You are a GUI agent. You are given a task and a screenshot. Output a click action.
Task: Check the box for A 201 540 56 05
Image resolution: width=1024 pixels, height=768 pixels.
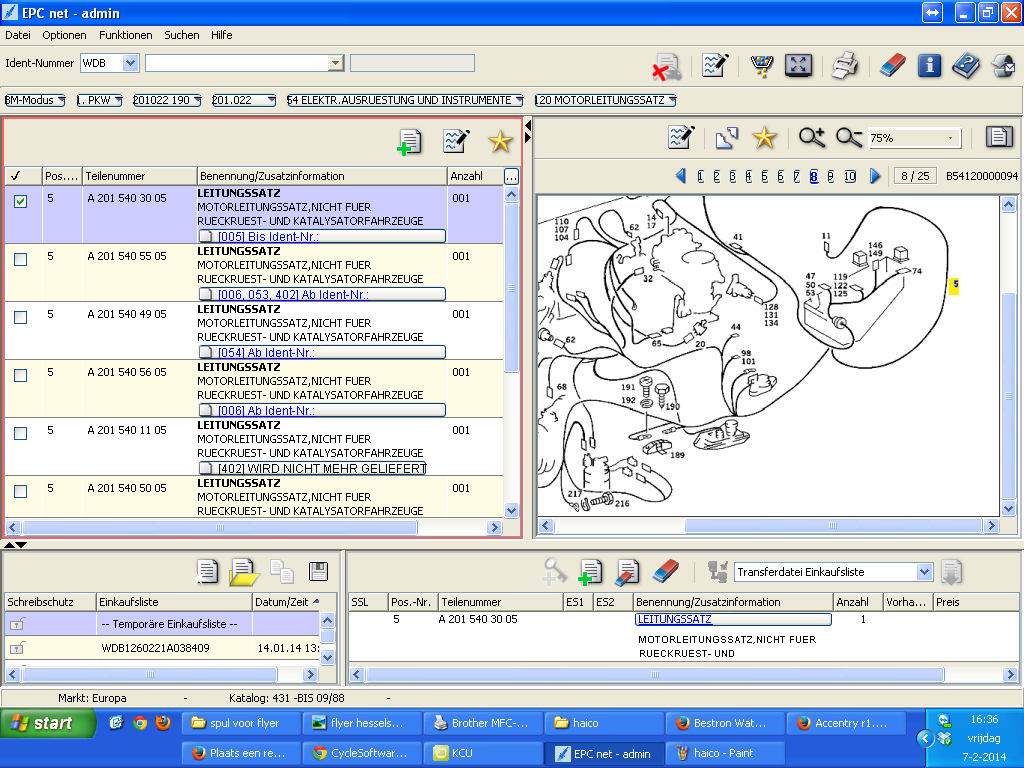(x=21, y=376)
